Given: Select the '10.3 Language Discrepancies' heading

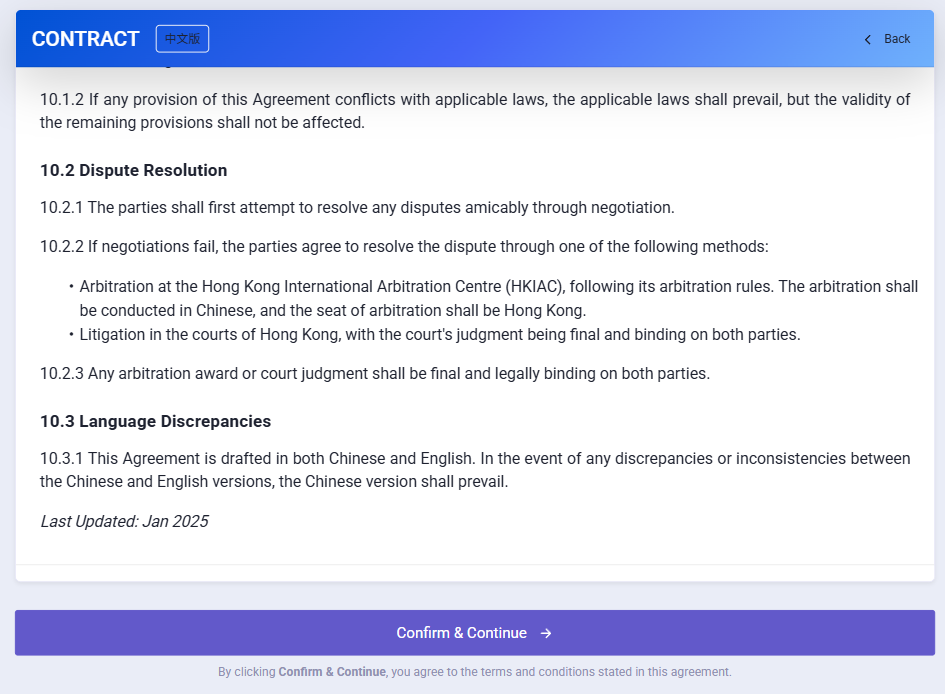Looking at the screenshot, I should coord(155,421).
